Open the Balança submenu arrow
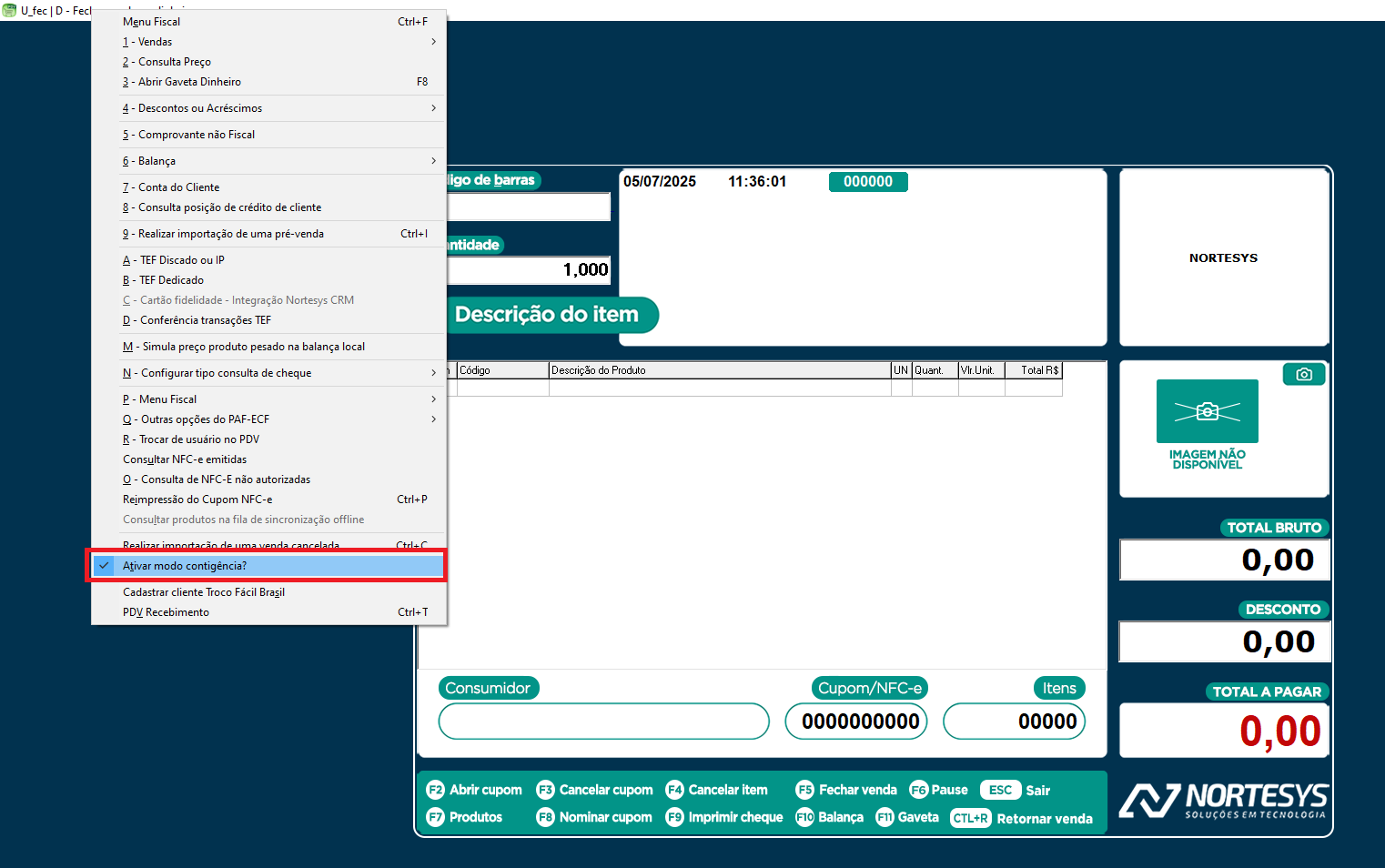This screenshot has height=868, width=1385. click(433, 161)
